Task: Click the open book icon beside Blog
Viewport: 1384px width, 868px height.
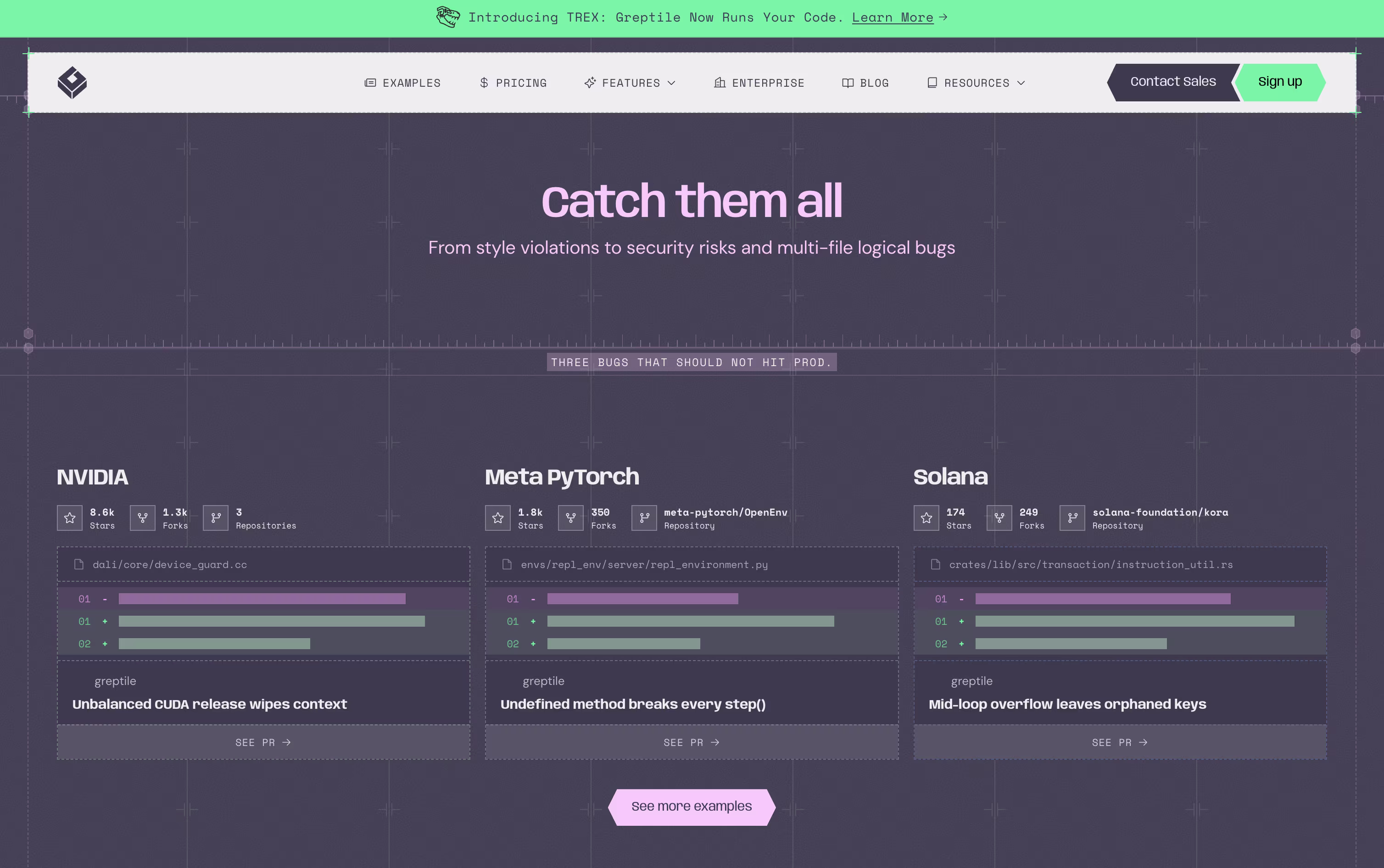Action: coord(848,83)
